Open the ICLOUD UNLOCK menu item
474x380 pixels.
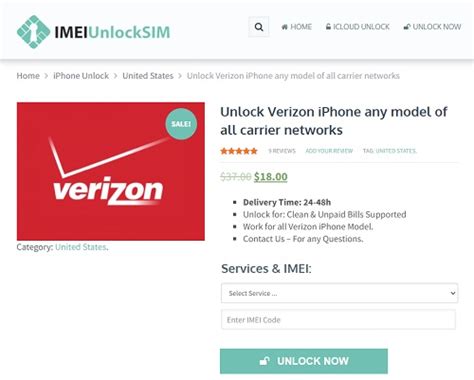[358, 27]
